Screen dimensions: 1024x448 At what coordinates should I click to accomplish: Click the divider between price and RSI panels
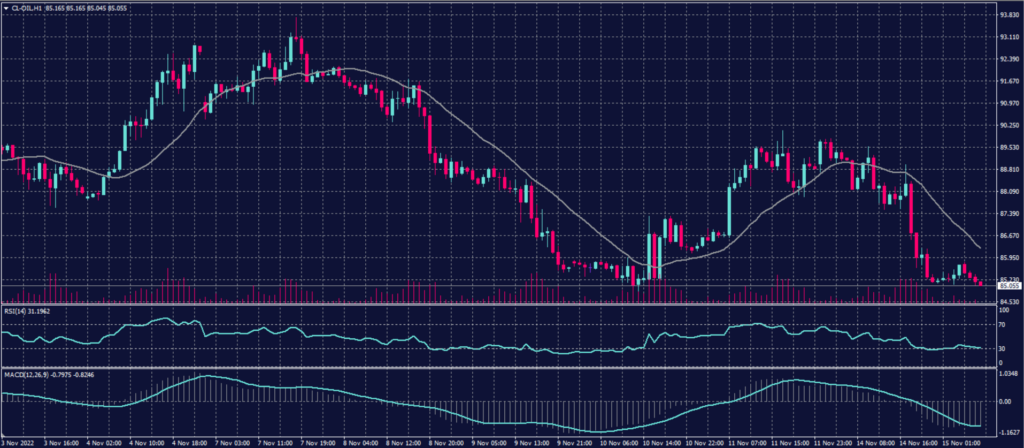point(500,304)
